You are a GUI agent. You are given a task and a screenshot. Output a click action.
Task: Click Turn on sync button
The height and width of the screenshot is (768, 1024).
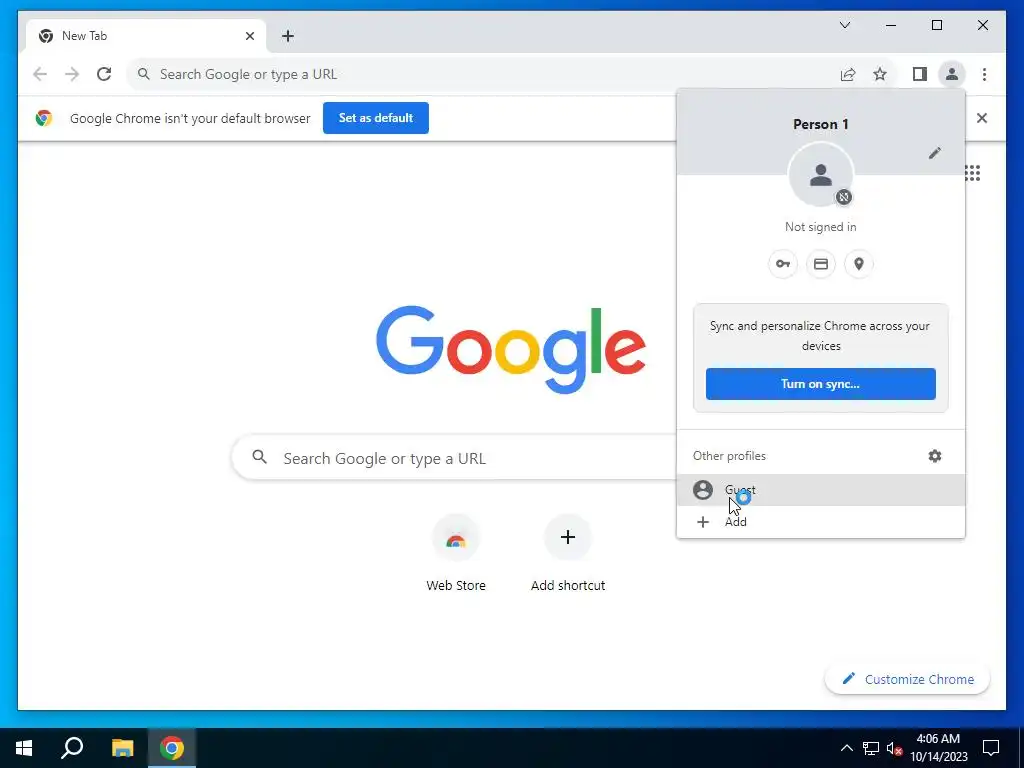[820, 384]
